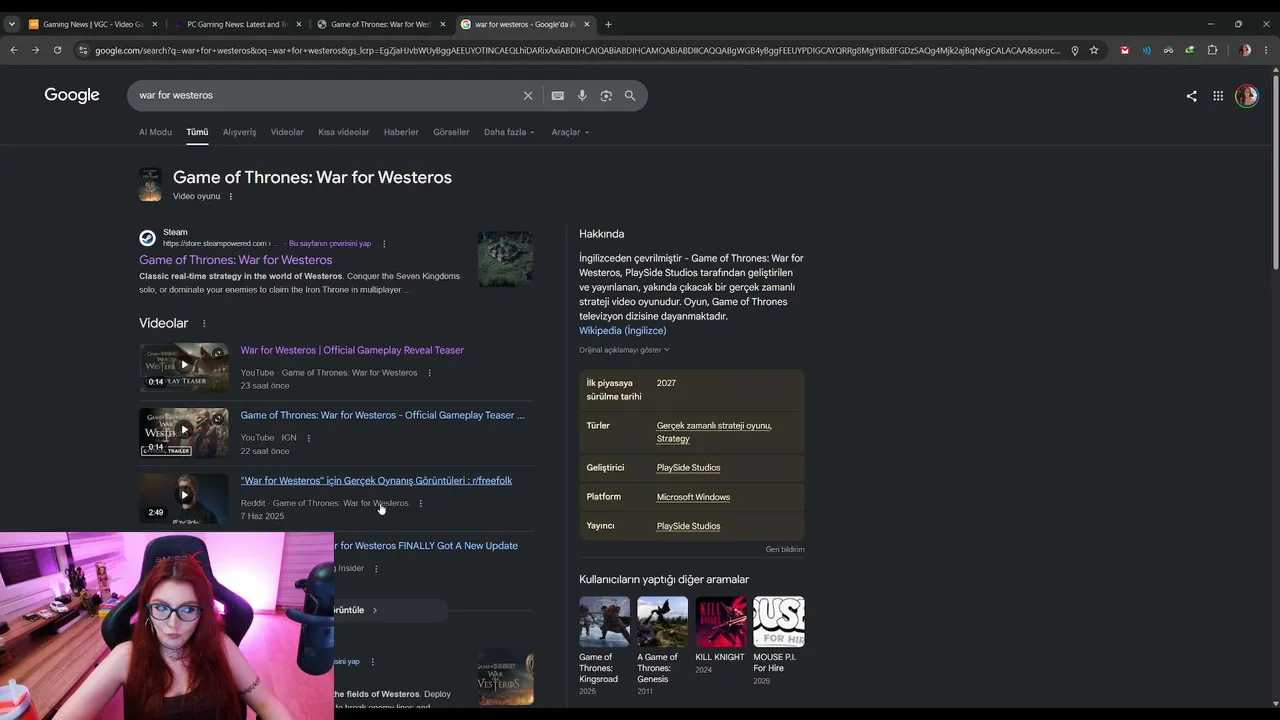The width and height of the screenshot is (1280, 720).
Task: Open the Gerçek zamanlı strateji oyunu genre link
Action: click(714, 426)
